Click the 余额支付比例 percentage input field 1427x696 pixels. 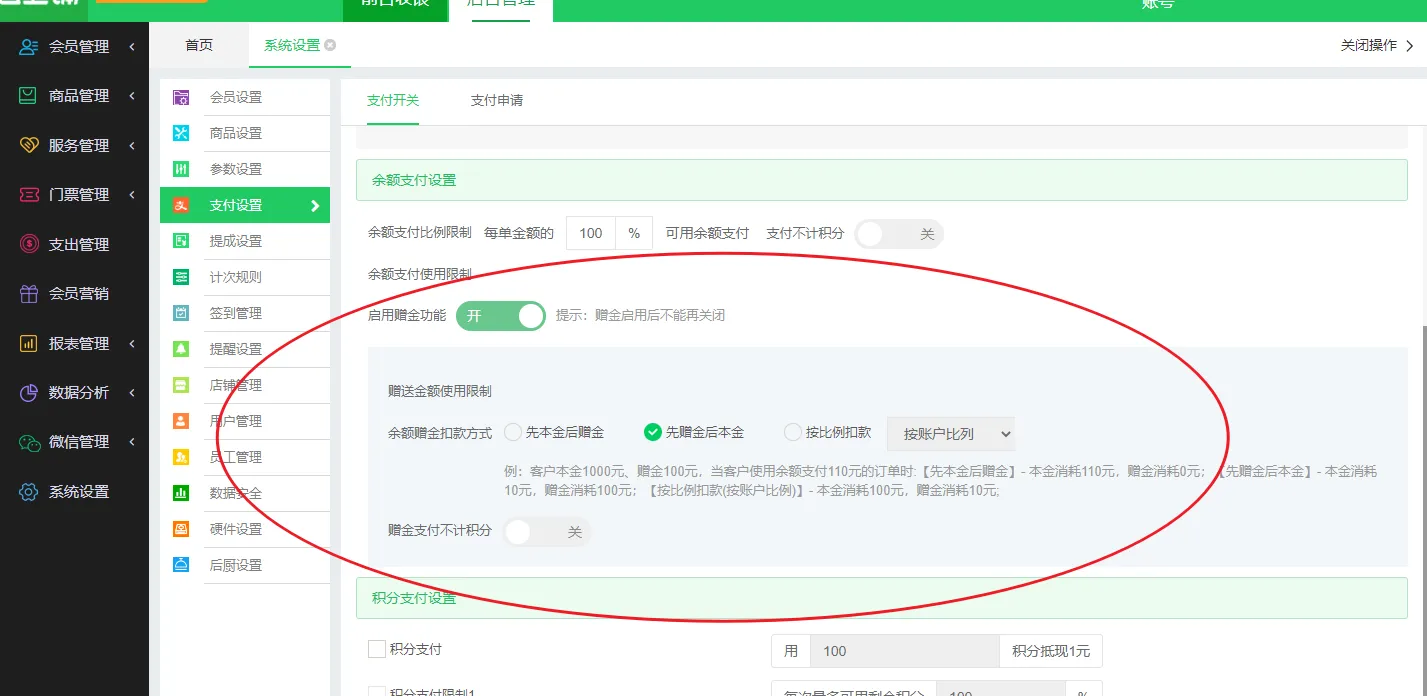pyautogui.click(x=591, y=233)
